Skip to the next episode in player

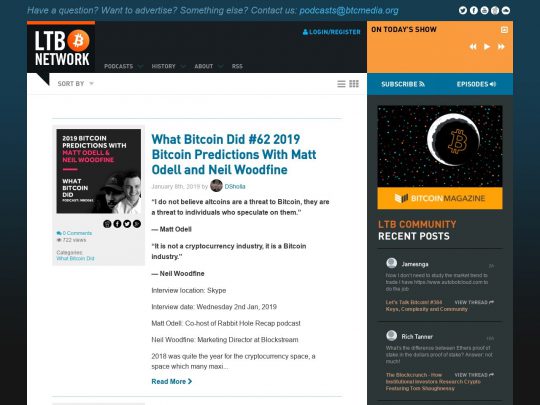click(x=501, y=46)
